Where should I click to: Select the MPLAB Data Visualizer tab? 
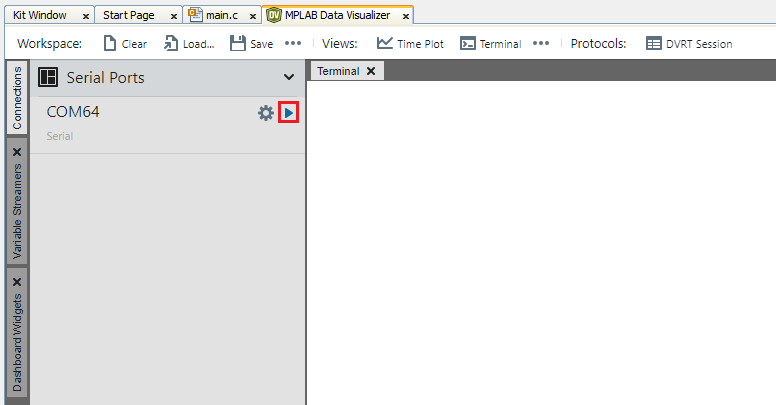tap(338, 15)
